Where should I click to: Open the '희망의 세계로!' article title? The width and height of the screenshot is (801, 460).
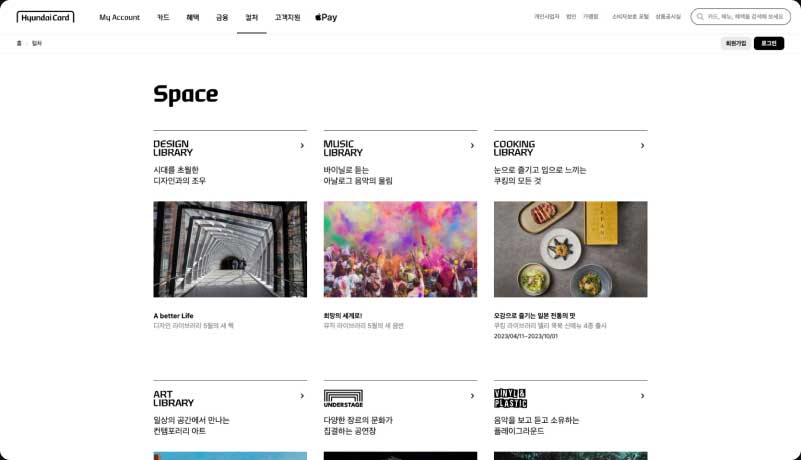click(x=343, y=316)
